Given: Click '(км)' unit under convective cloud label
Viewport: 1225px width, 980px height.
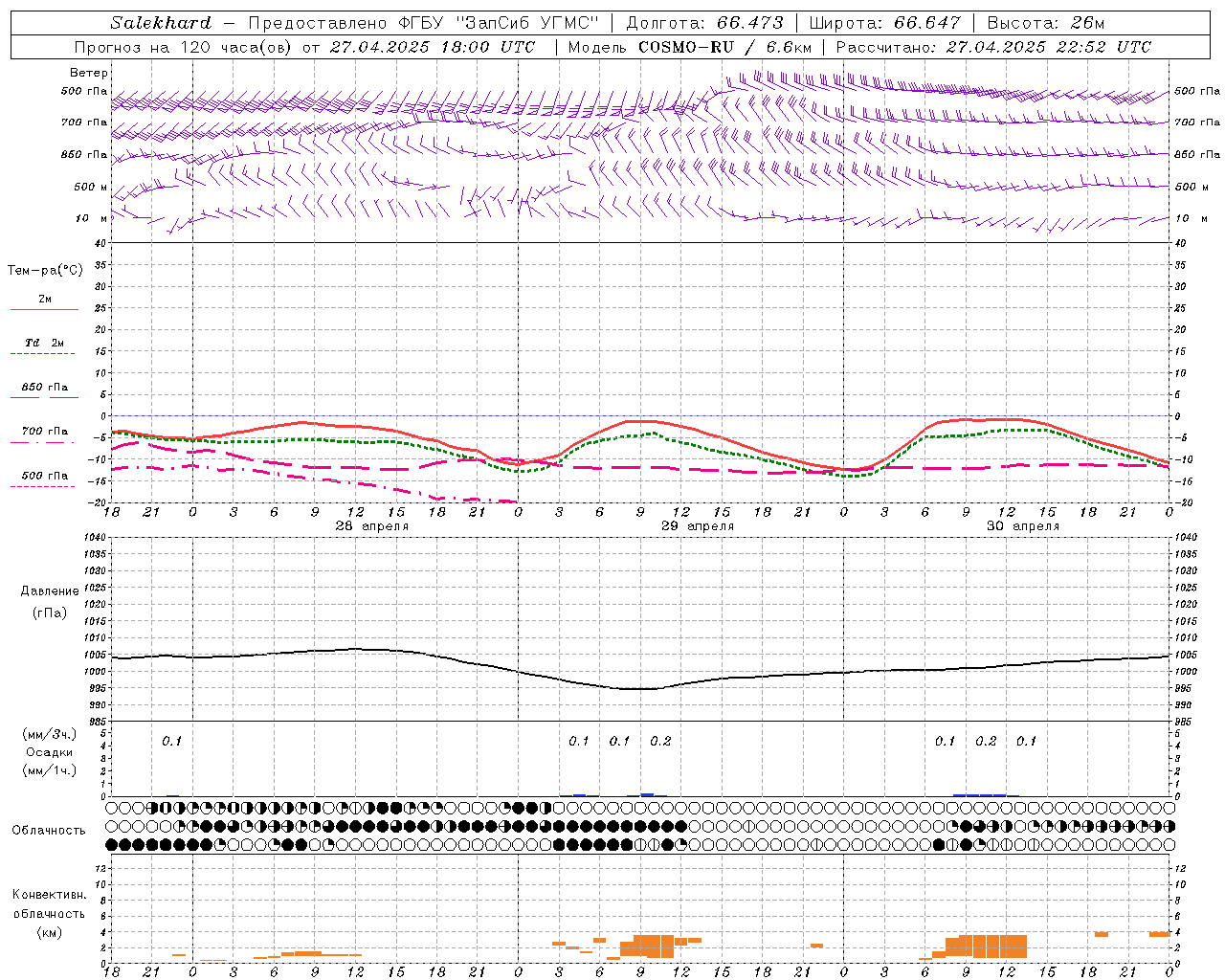Looking at the screenshot, I should pyautogui.click(x=50, y=932).
